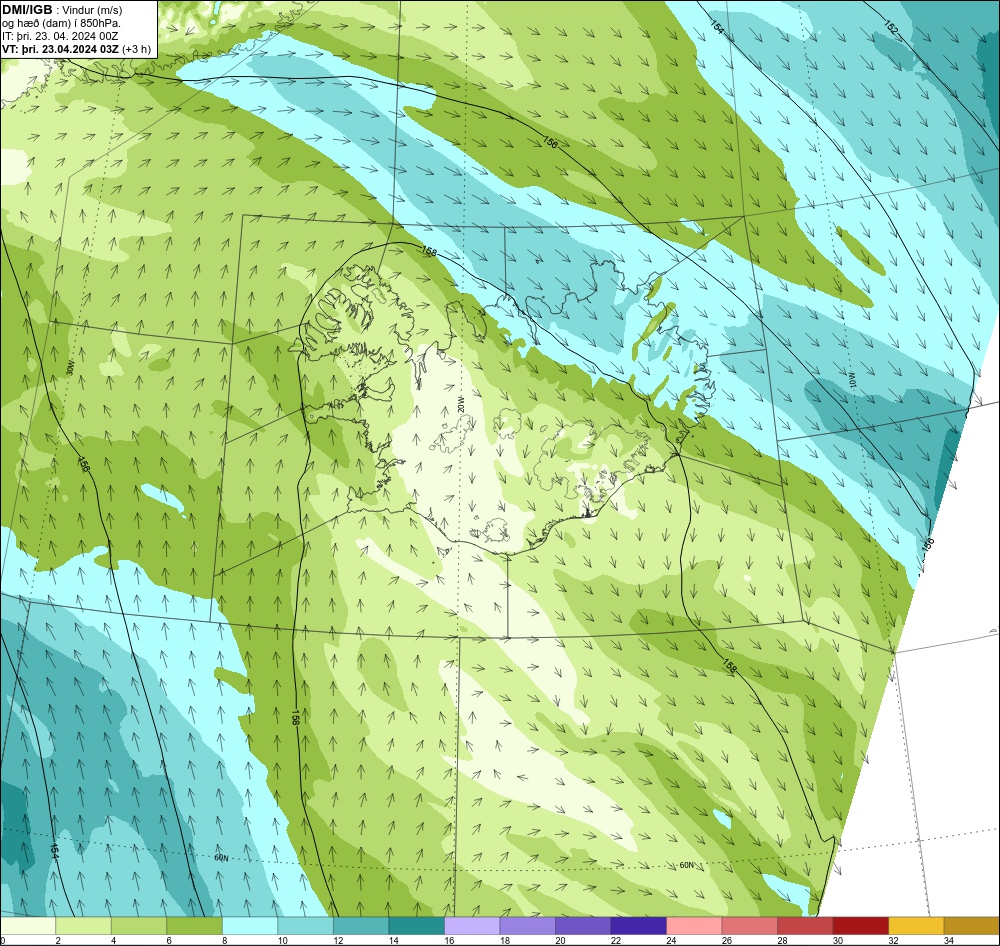Screen dimensions: 1000x946
Task: Click the 28–30 m/s red legend swatch
Action: tap(805, 926)
